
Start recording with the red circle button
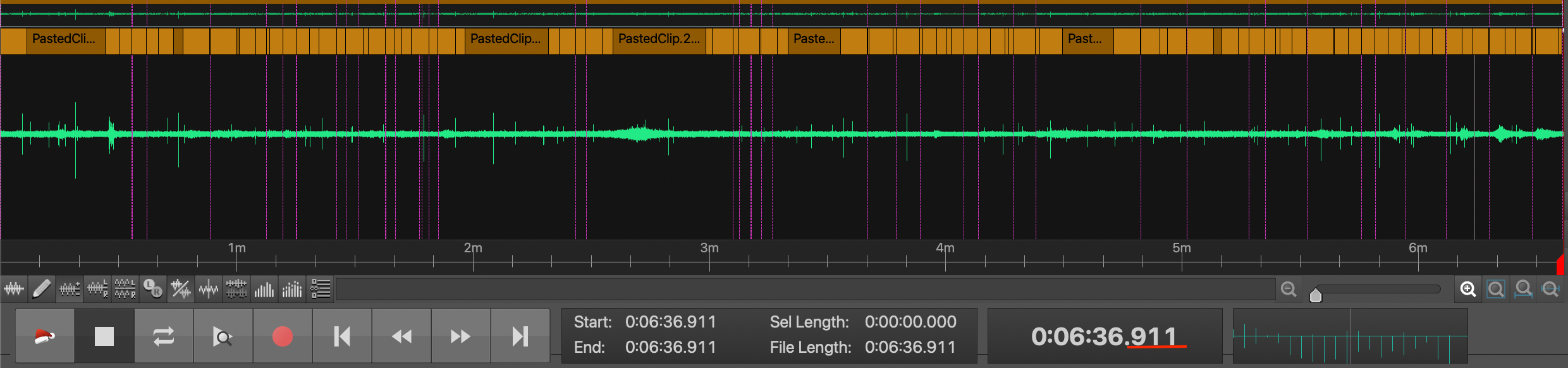coord(283,336)
